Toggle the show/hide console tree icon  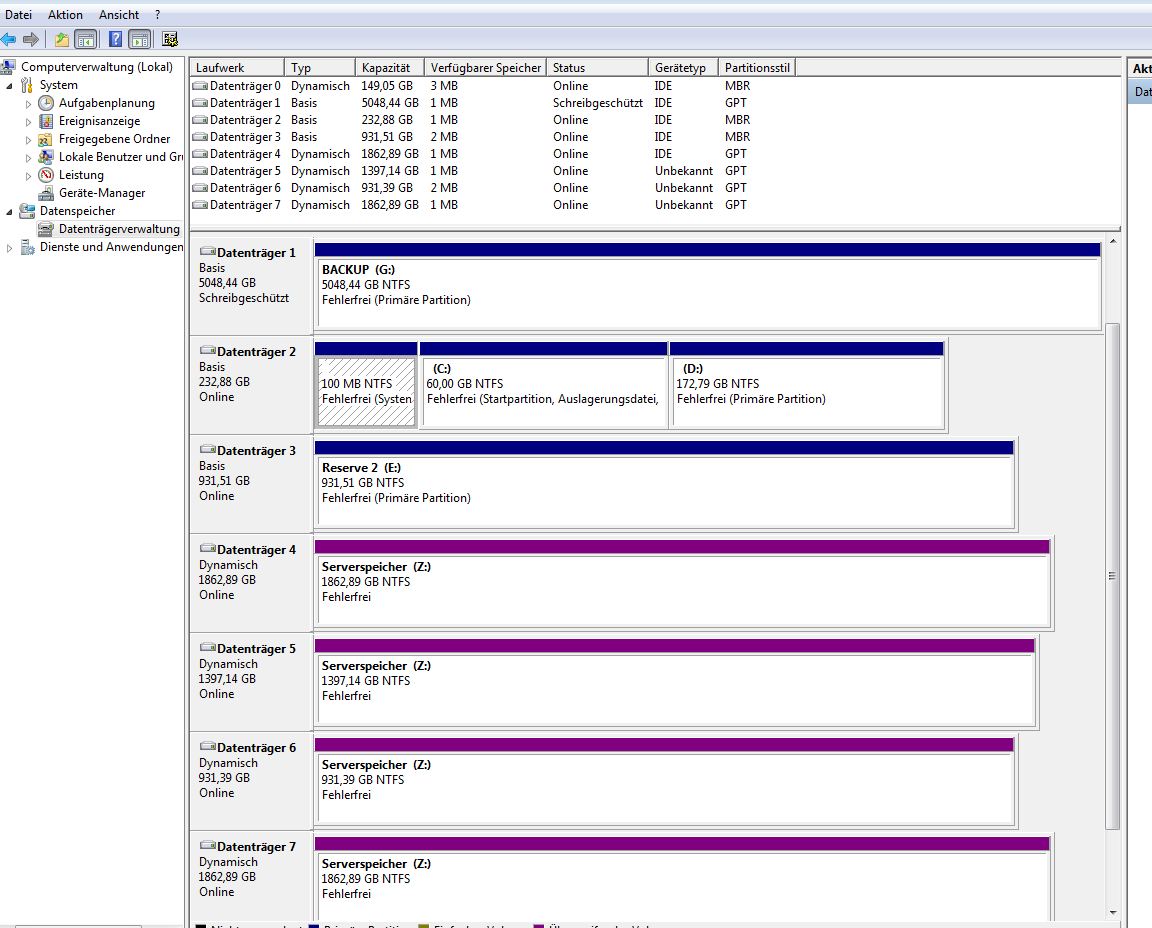coord(86,40)
